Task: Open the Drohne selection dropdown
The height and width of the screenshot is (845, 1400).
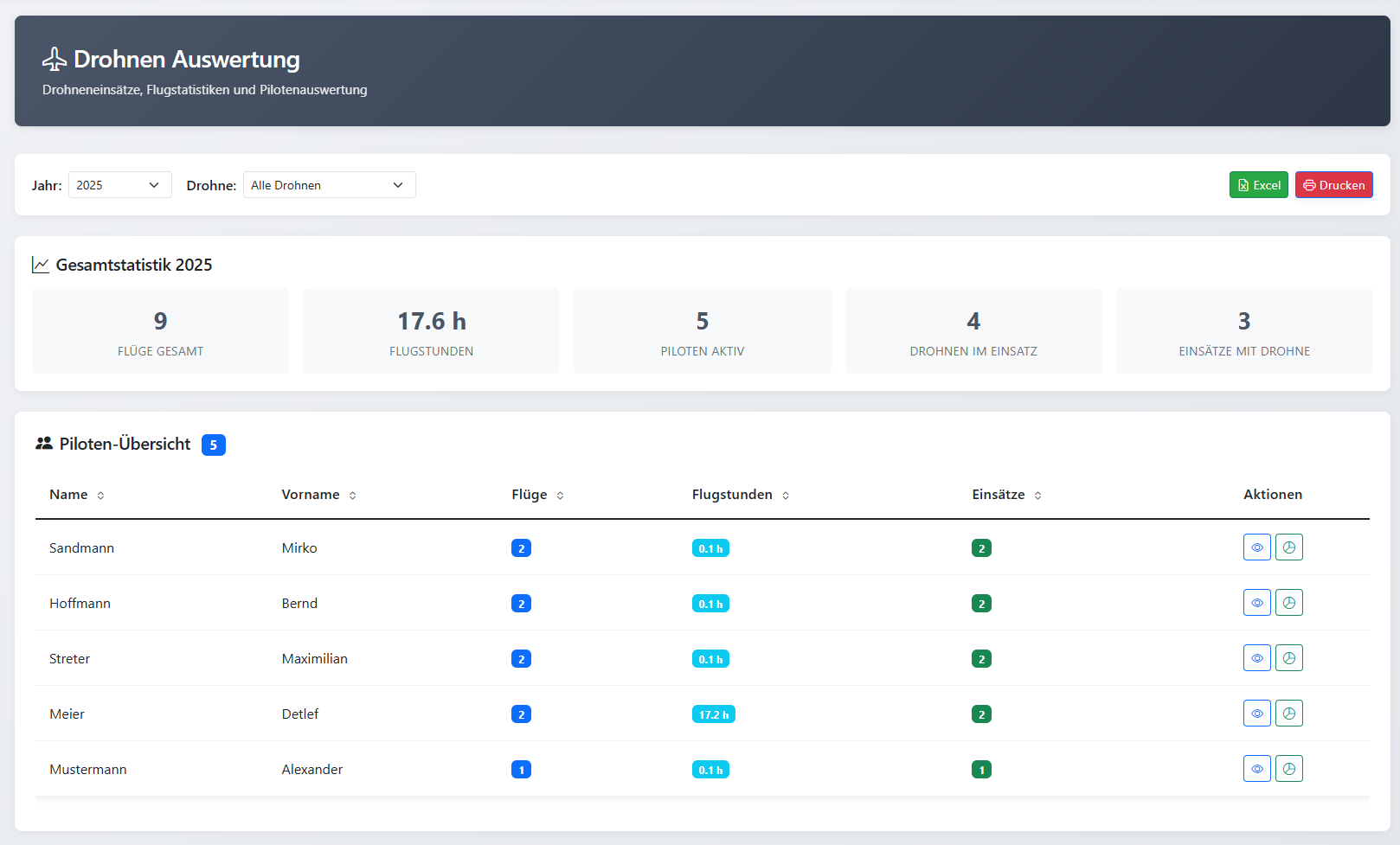Action: 329,184
